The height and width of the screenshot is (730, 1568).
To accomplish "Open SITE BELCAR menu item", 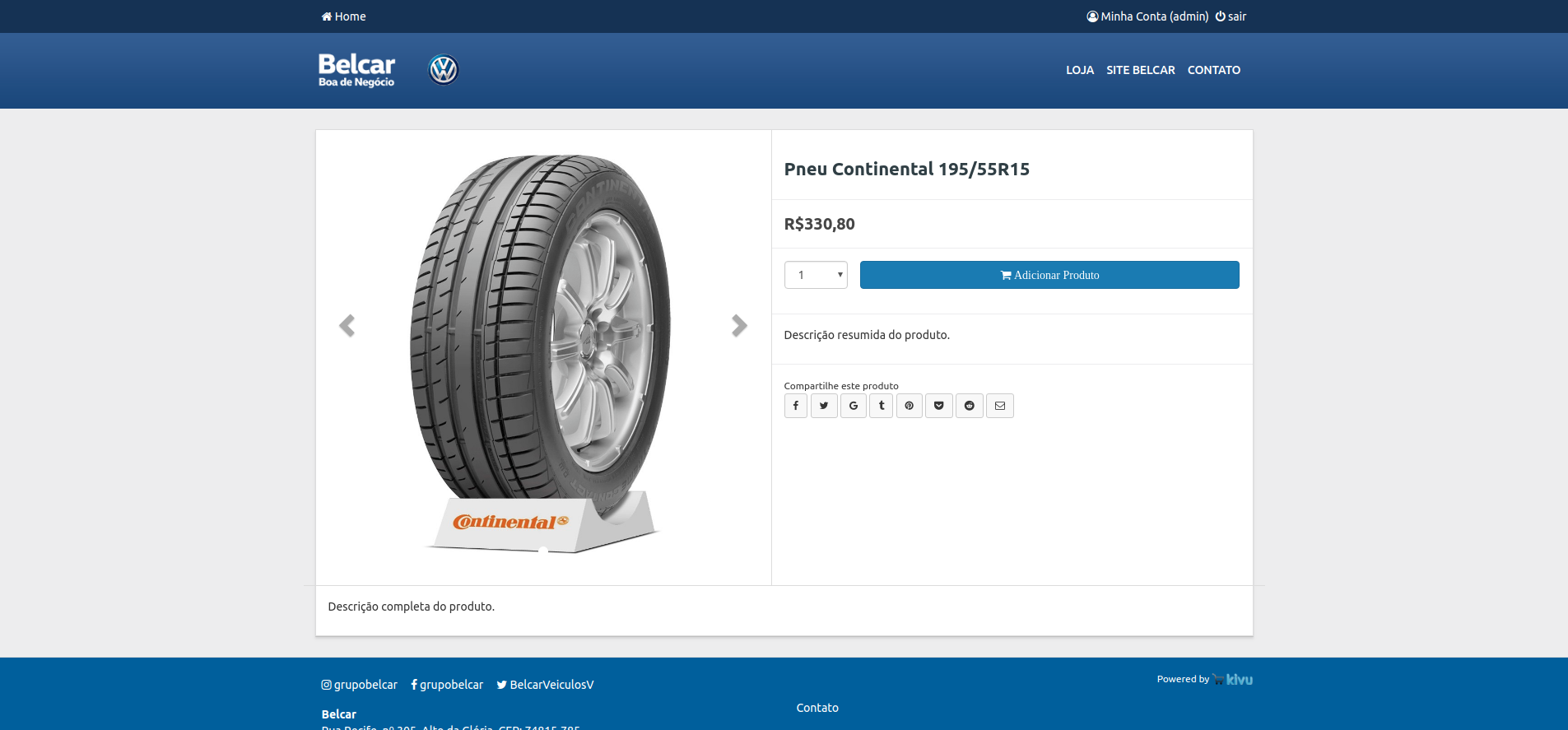I will (1140, 70).
